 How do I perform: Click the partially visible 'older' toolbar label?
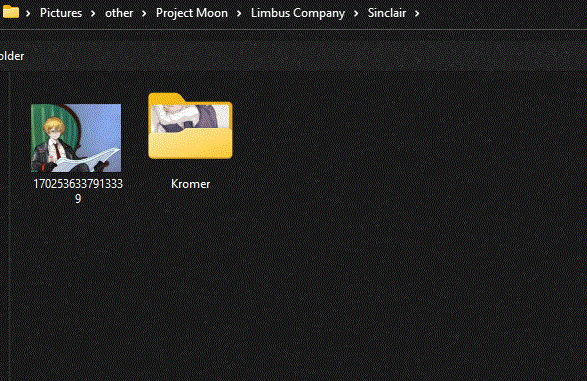[x=12, y=56]
